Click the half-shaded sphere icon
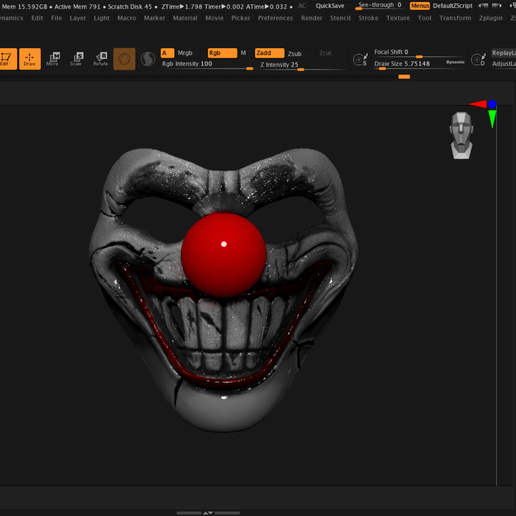 pos(148,59)
